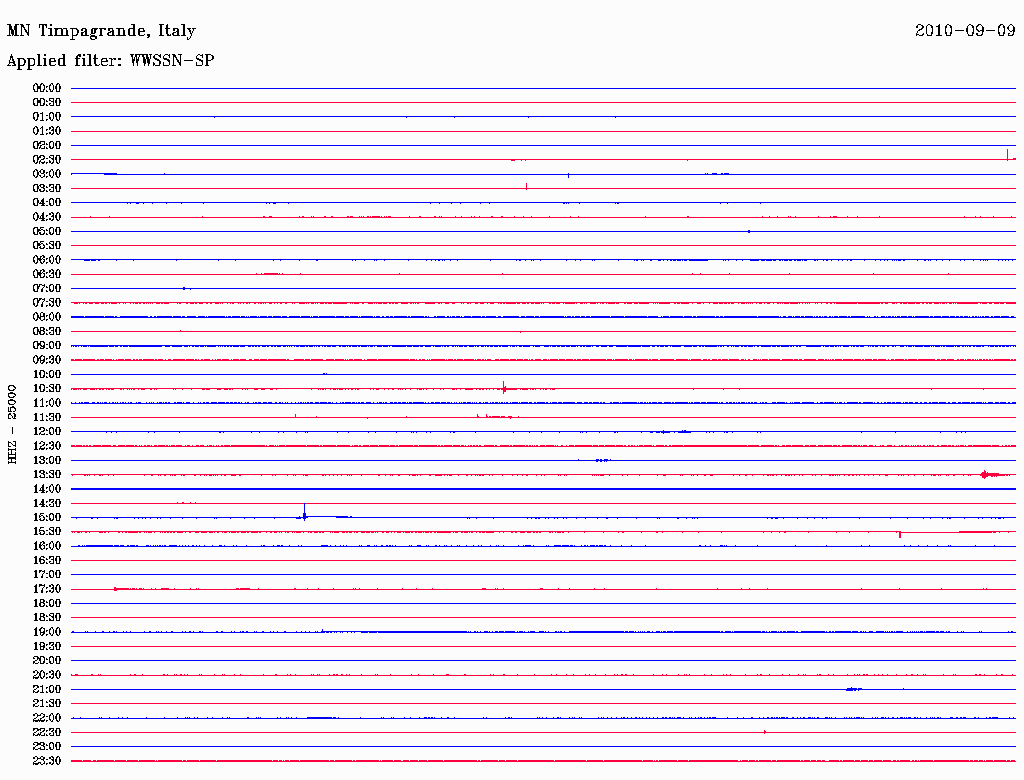Screen dimensions: 1024x780
Task: Select the 01:00 time label
Action: (47, 116)
